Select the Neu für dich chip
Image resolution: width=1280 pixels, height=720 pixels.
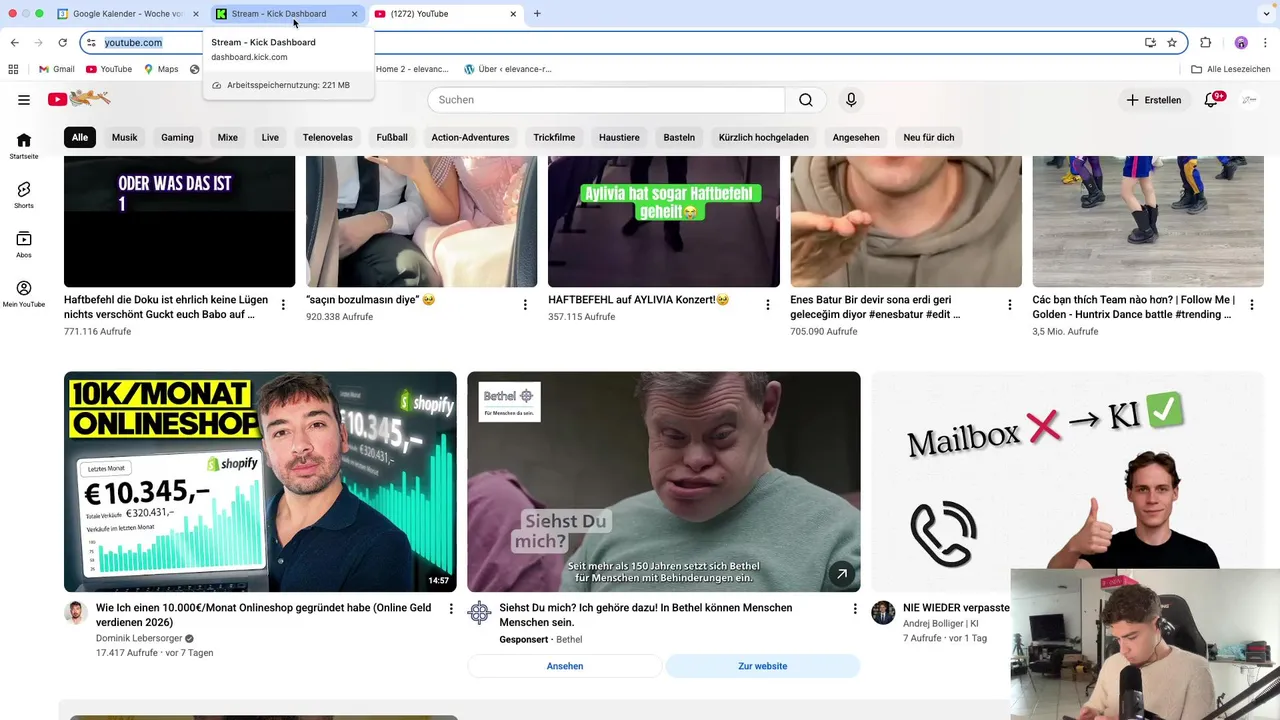coord(929,137)
